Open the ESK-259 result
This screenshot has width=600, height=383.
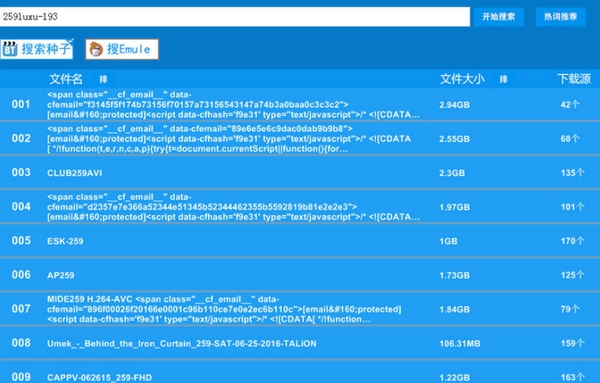(65, 241)
